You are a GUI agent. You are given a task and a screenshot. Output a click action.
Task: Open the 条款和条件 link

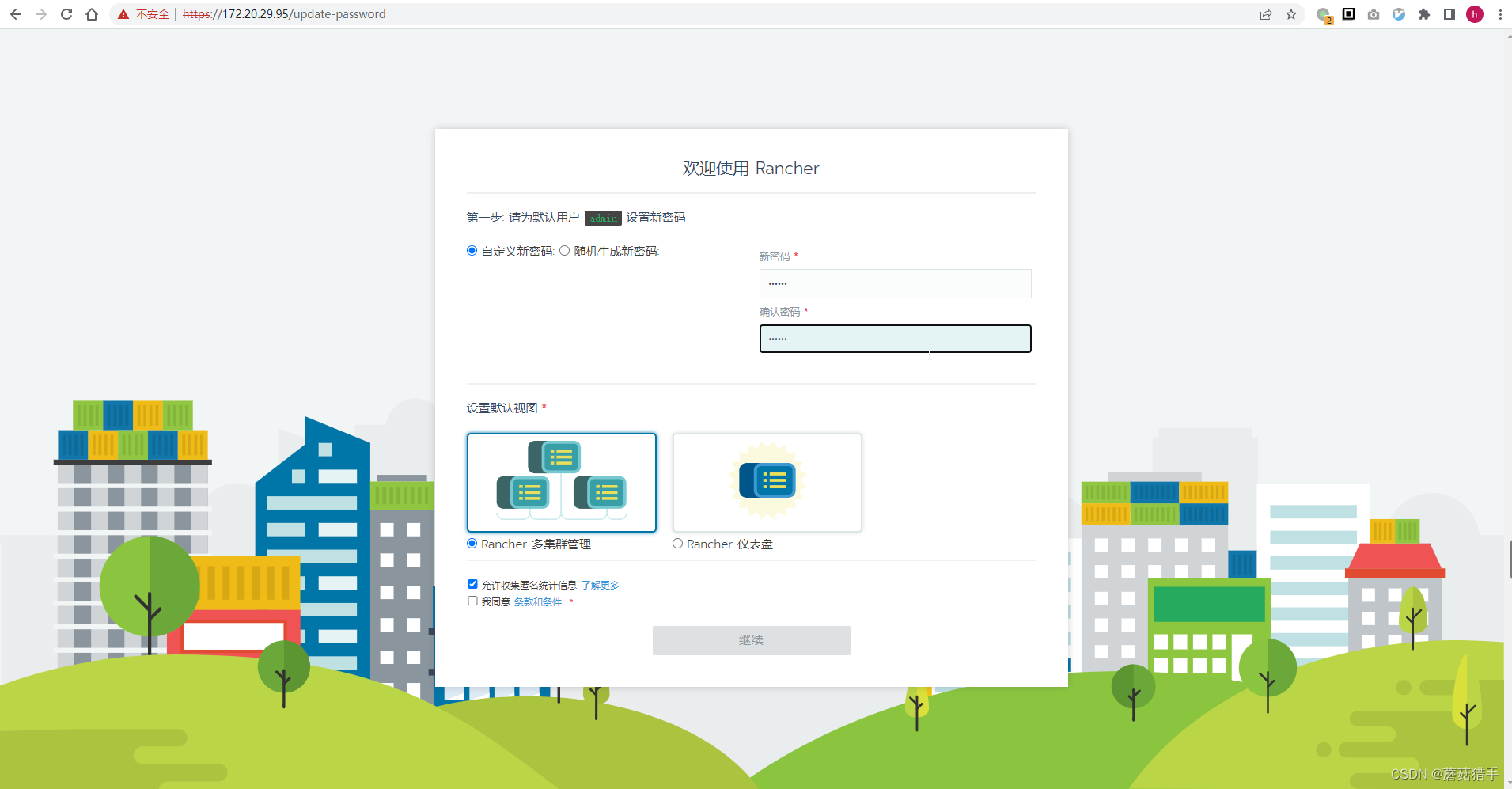538,602
